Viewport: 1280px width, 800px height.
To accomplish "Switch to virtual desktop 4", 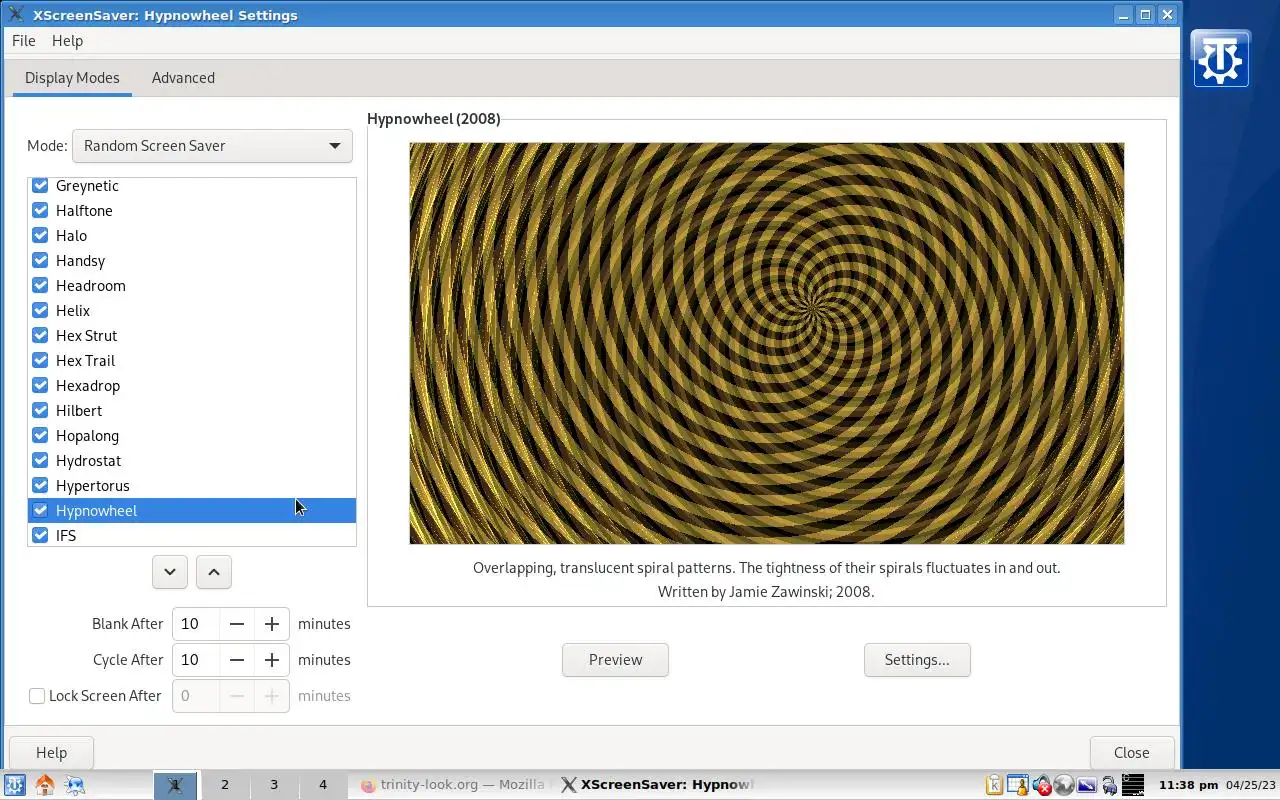I will tap(323, 785).
